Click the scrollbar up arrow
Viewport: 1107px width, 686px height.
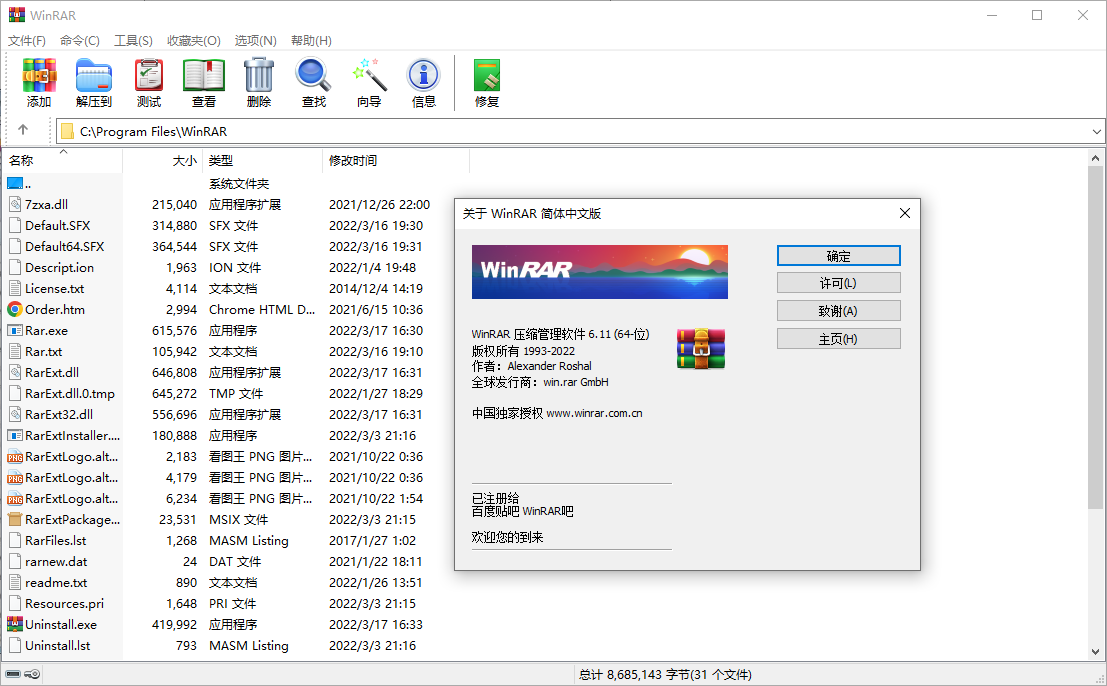[x=1095, y=159]
